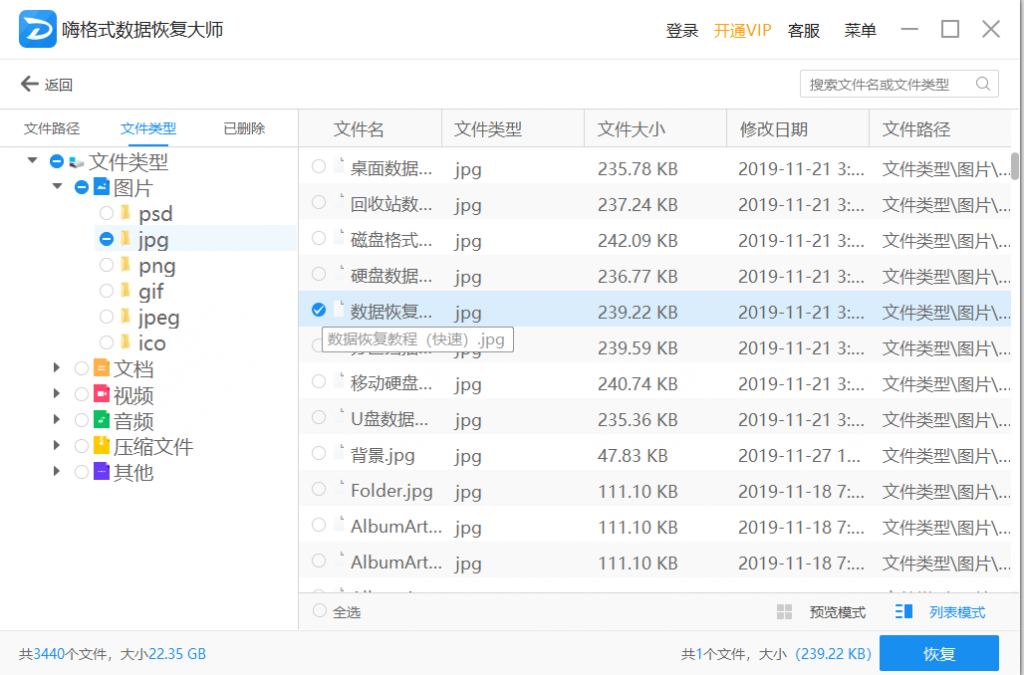1024x675 pixels.
Task: Click the jpg folder icon in tree
Action: 125,239
